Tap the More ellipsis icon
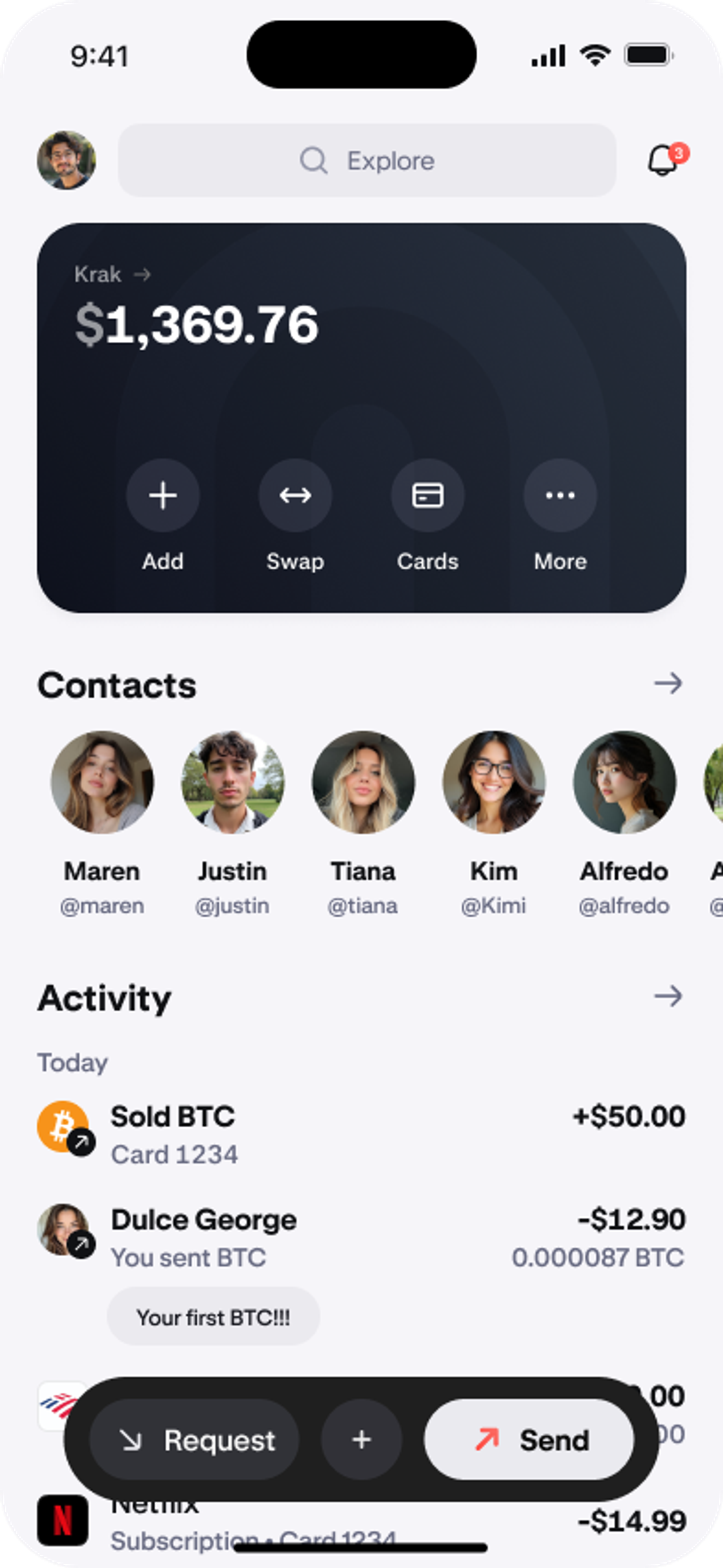 pyautogui.click(x=560, y=495)
